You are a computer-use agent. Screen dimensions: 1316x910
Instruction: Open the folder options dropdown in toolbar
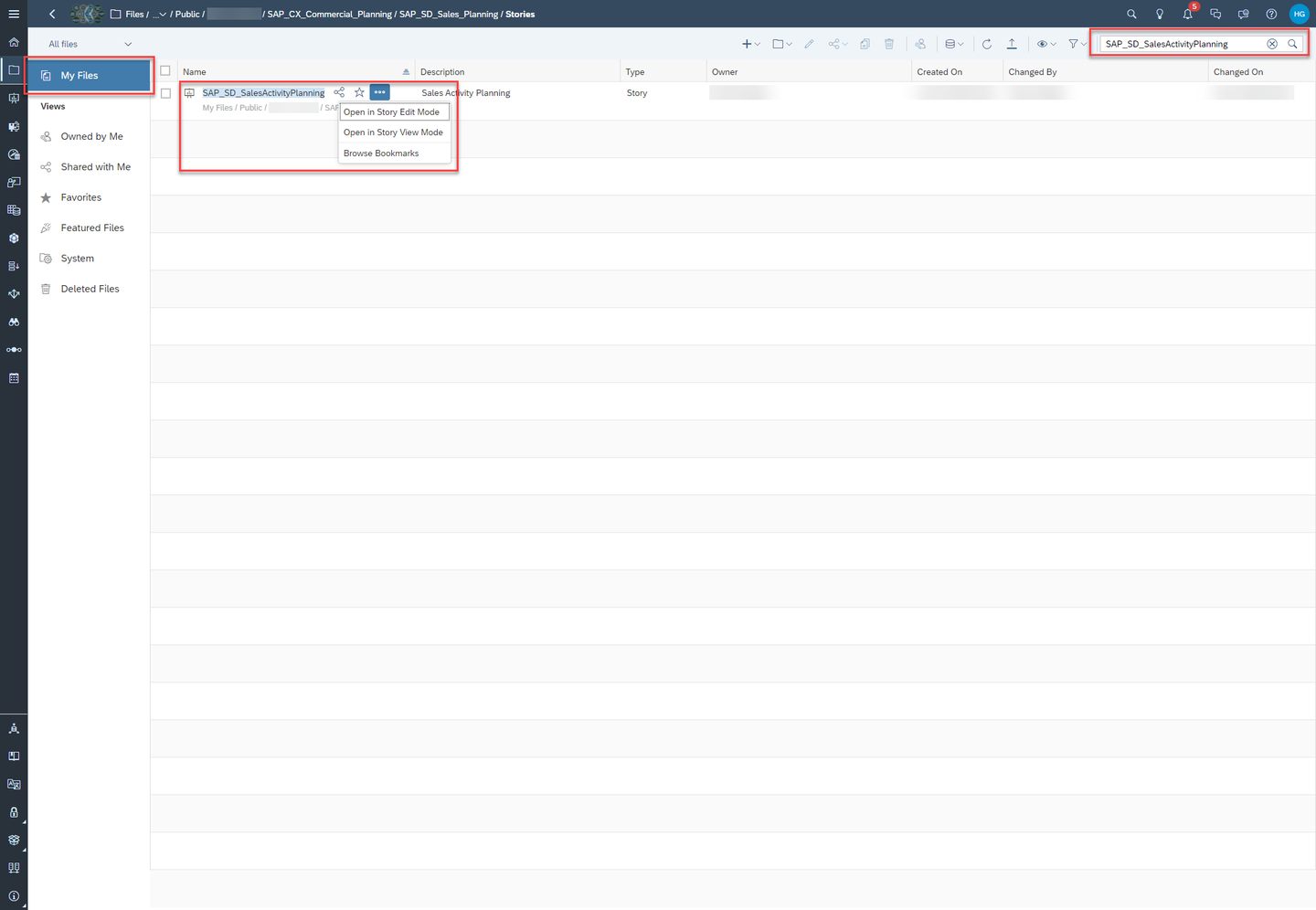point(782,44)
